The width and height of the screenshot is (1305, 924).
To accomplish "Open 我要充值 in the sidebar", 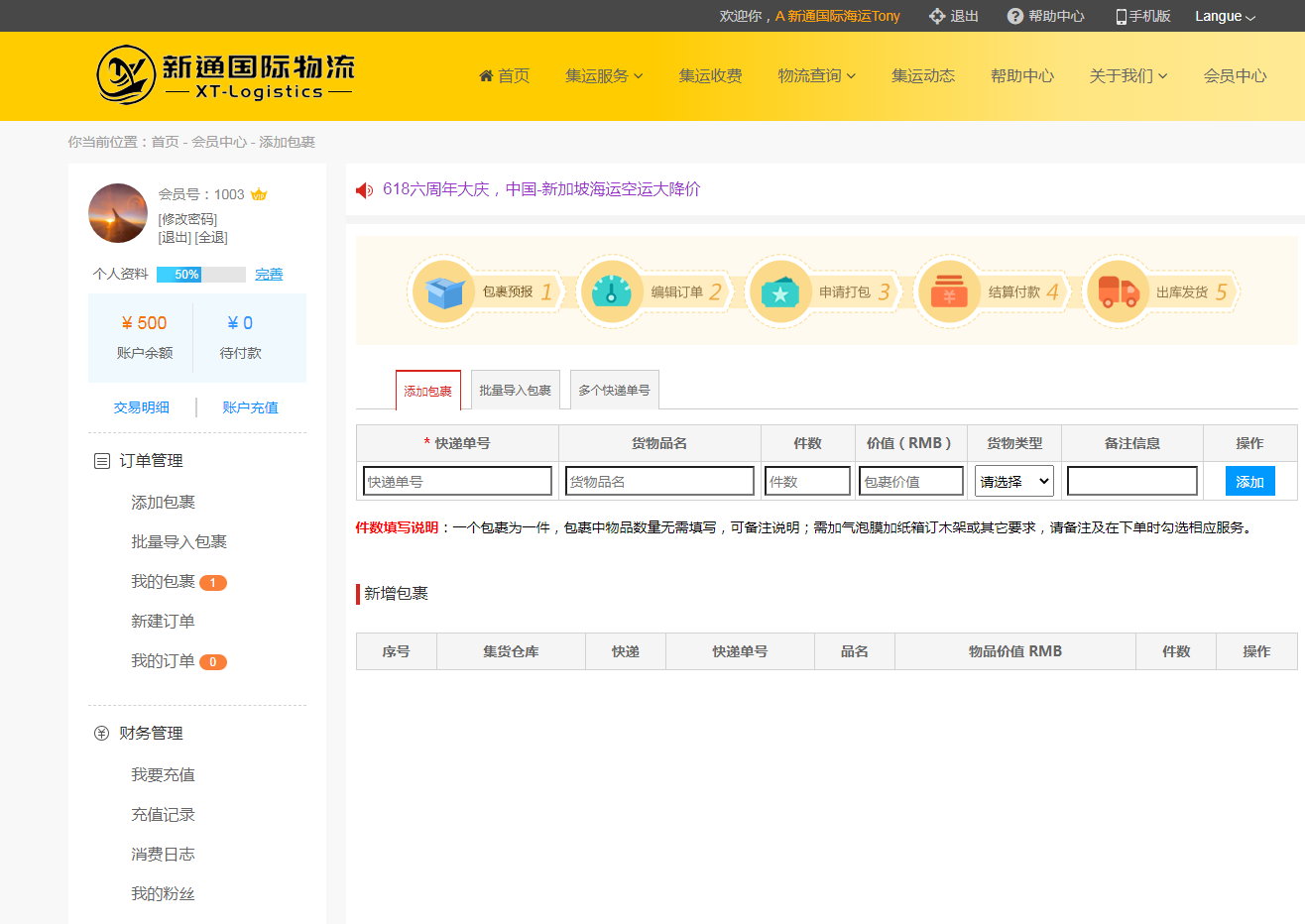I will point(163,775).
